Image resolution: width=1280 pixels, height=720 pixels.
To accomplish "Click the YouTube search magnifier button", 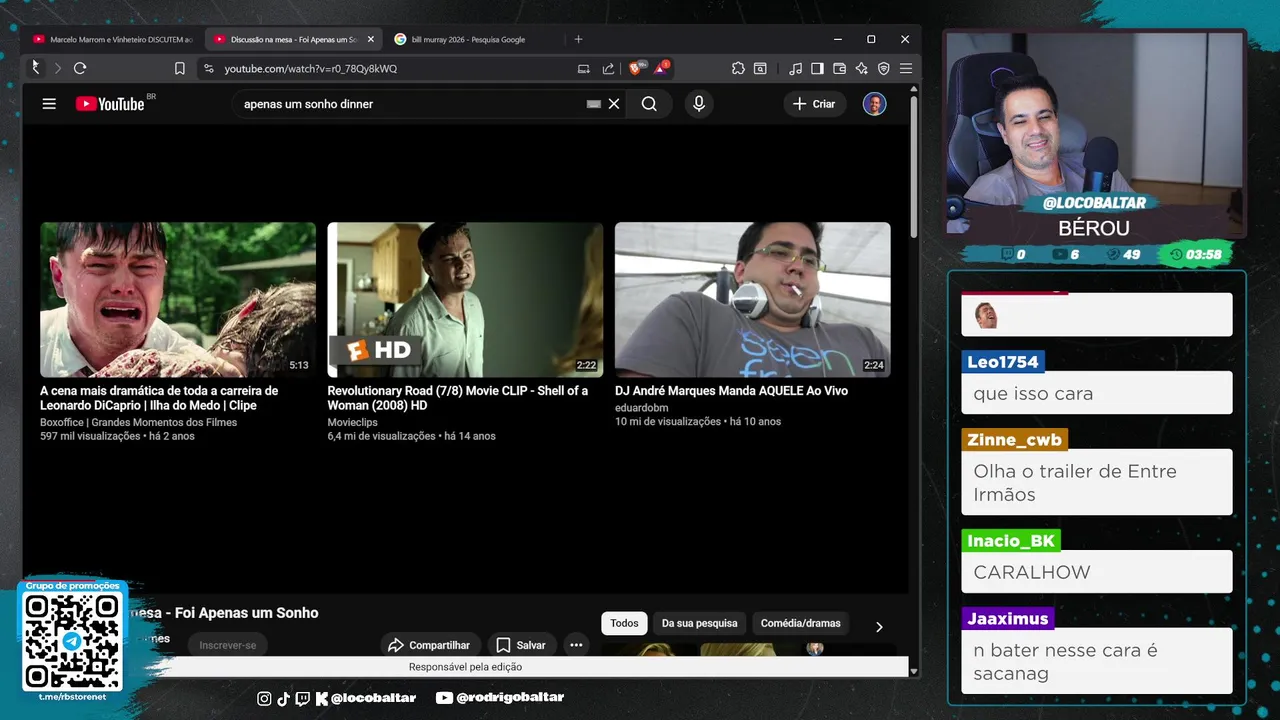I will point(649,104).
